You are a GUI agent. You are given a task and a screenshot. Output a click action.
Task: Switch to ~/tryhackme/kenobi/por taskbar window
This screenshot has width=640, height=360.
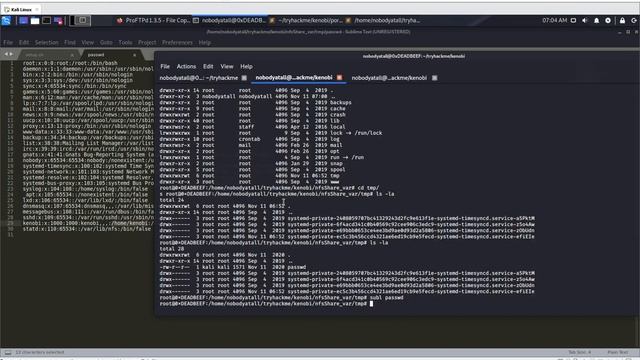pyautogui.click(x=306, y=20)
